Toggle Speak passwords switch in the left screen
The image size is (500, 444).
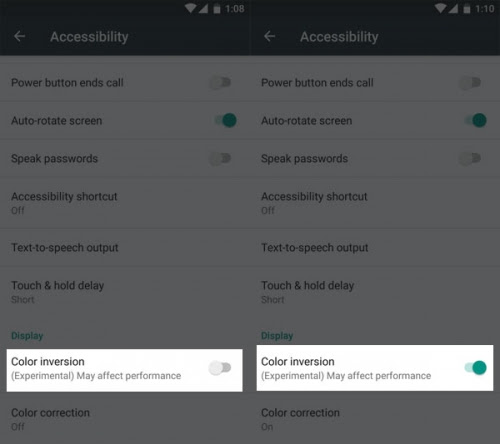pos(220,159)
